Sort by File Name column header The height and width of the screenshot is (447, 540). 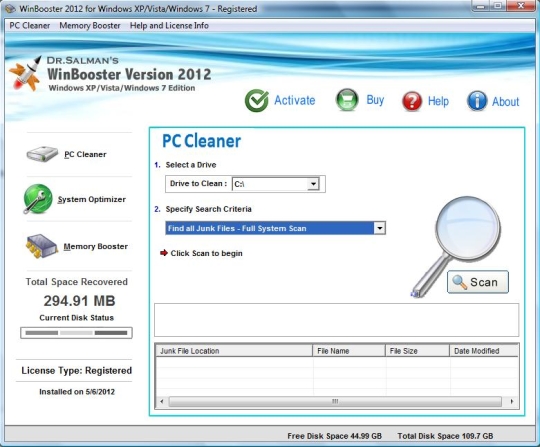click(x=349, y=351)
